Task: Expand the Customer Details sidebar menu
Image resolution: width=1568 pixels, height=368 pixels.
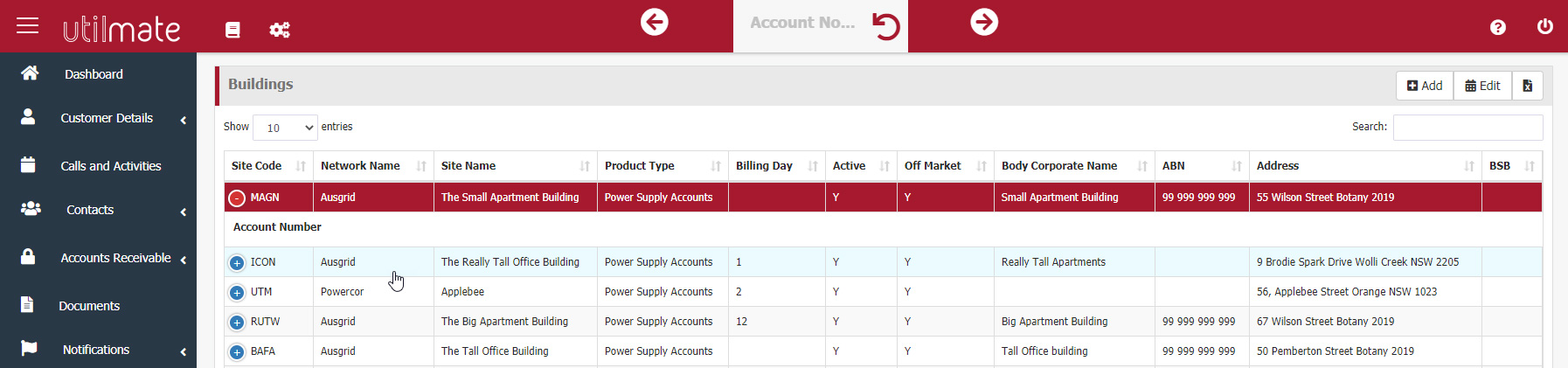Action: coord(107,118)
